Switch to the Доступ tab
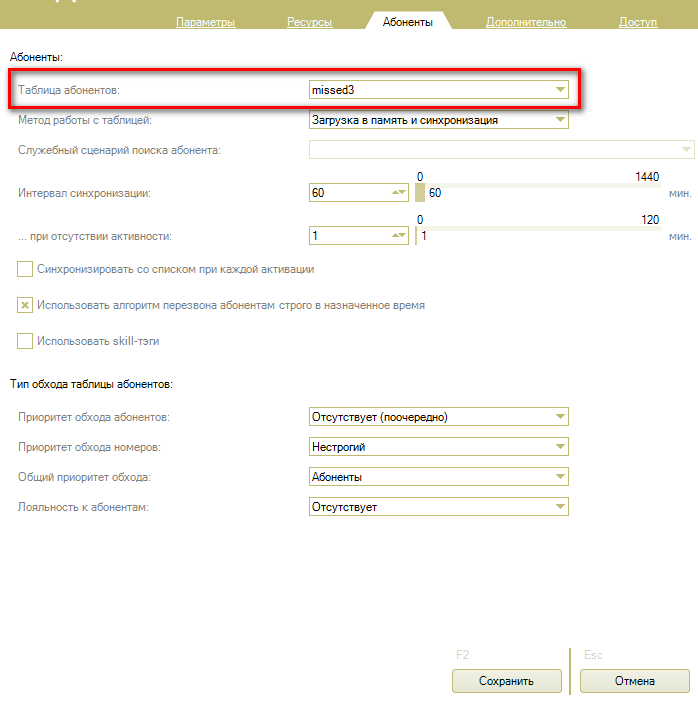Screen dimensions: 698x702 point(638,22)
